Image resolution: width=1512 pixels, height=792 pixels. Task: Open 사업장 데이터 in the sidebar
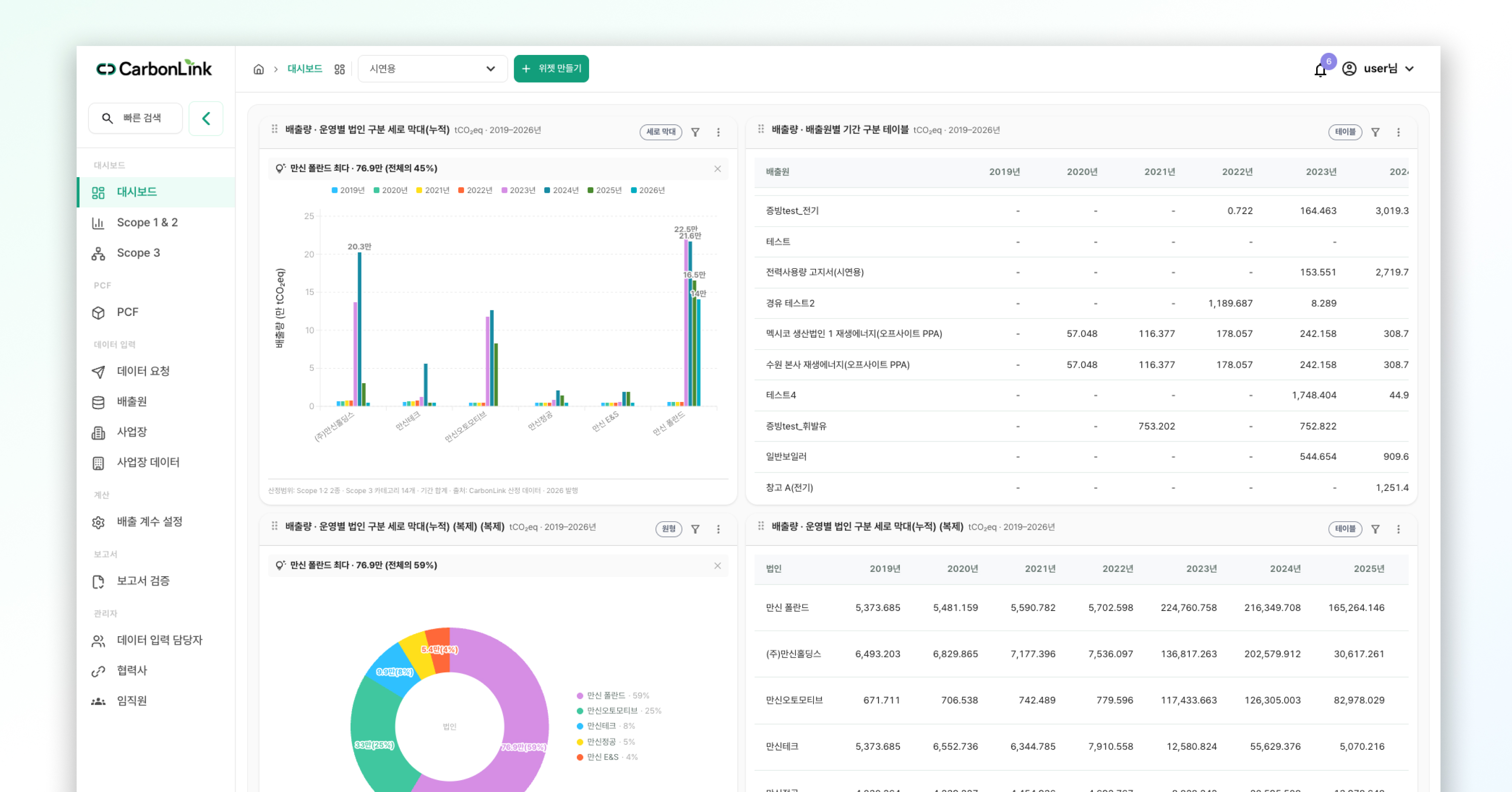(x=156, y=463)
